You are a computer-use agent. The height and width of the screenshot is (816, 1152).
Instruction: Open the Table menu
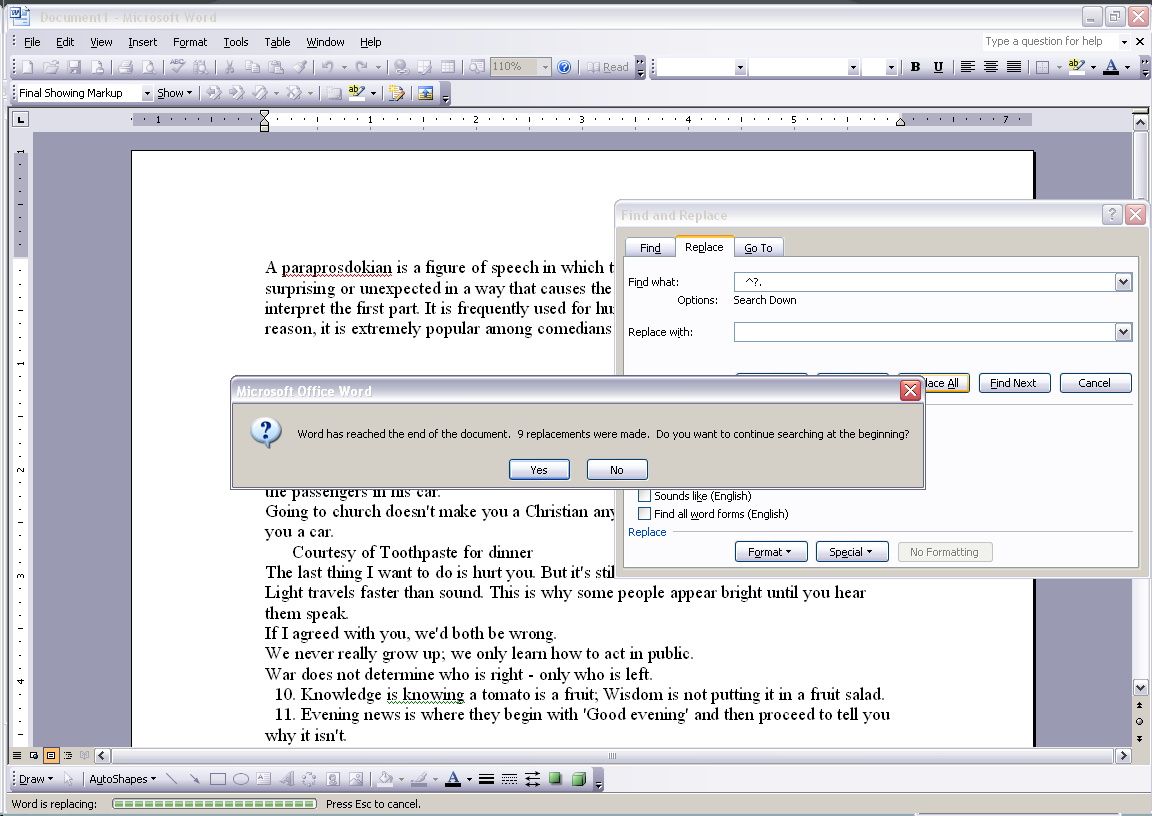coord(277,42)
